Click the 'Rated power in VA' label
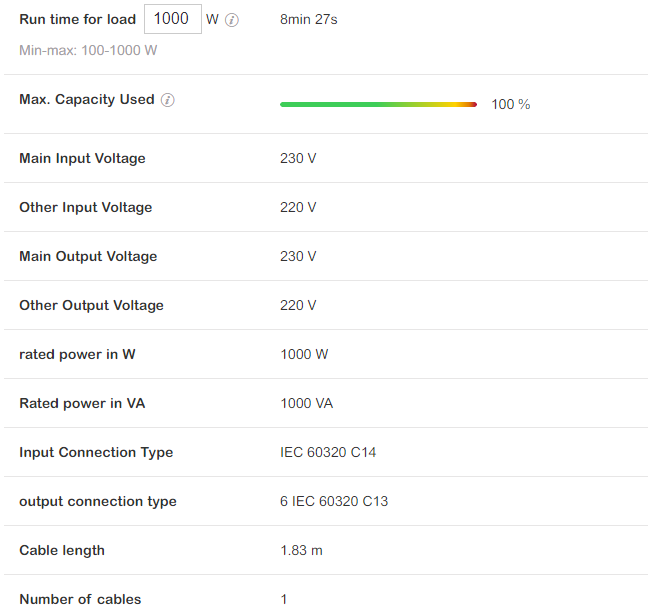The height and width of the screenshot is (610, 648). [x=82, y=403]
